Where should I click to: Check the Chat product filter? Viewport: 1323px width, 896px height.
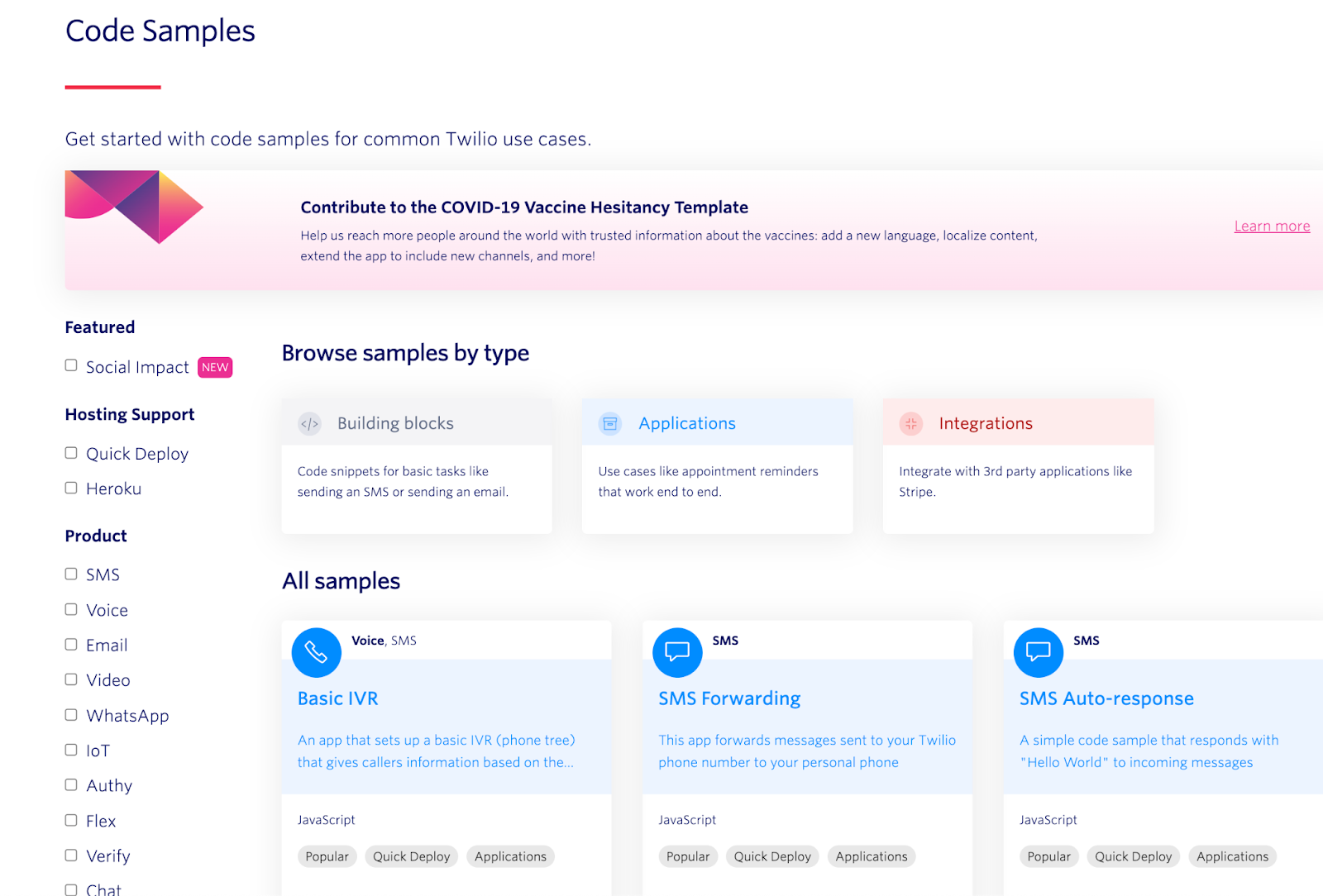pos(71,889)
